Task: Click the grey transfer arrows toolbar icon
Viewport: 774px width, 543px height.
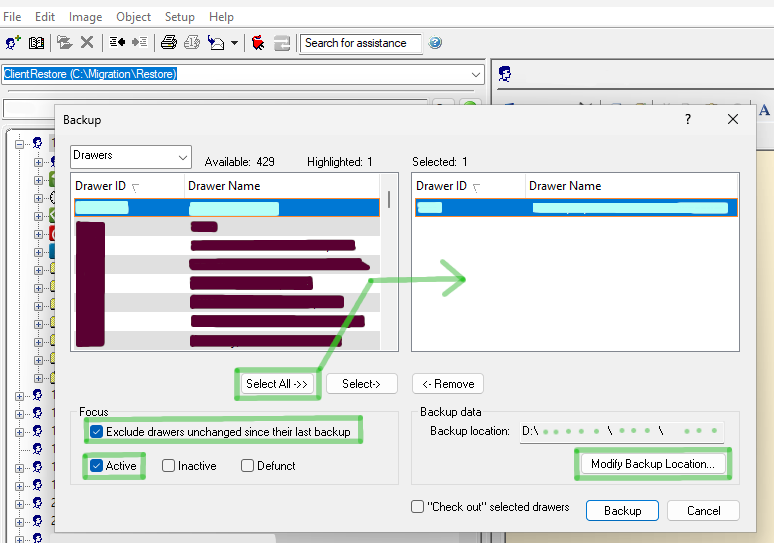Action: click(x=282, y=43)
